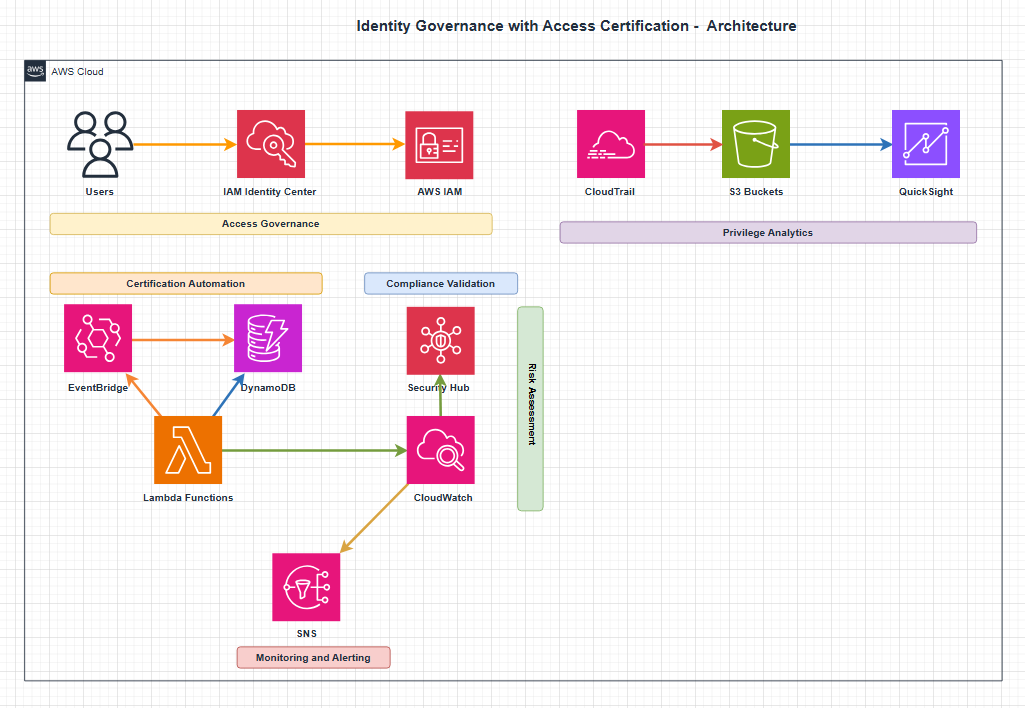Viewport: 1025px width, 708px height.
Task: Click the S3 Buckets label text
Action: (756, 192)
